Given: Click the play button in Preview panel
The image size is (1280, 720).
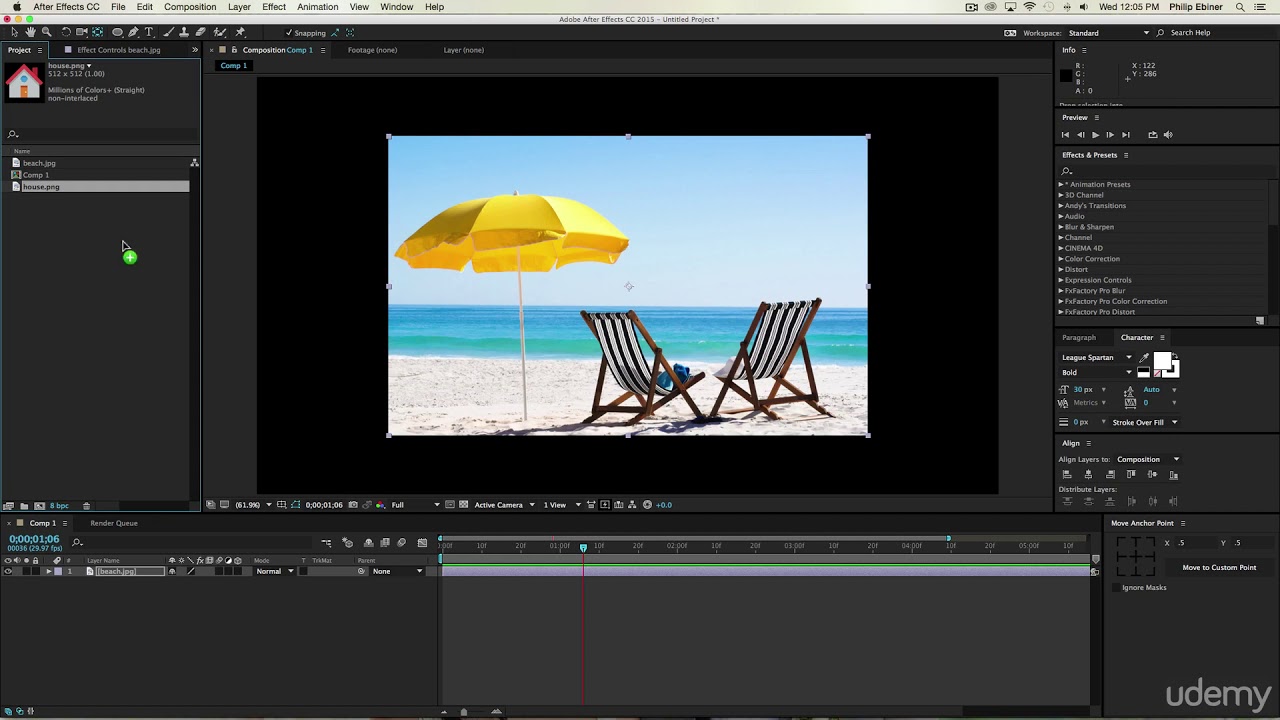Looking at the screenshot, I should pyautogui.click(x=1095, y=135).
